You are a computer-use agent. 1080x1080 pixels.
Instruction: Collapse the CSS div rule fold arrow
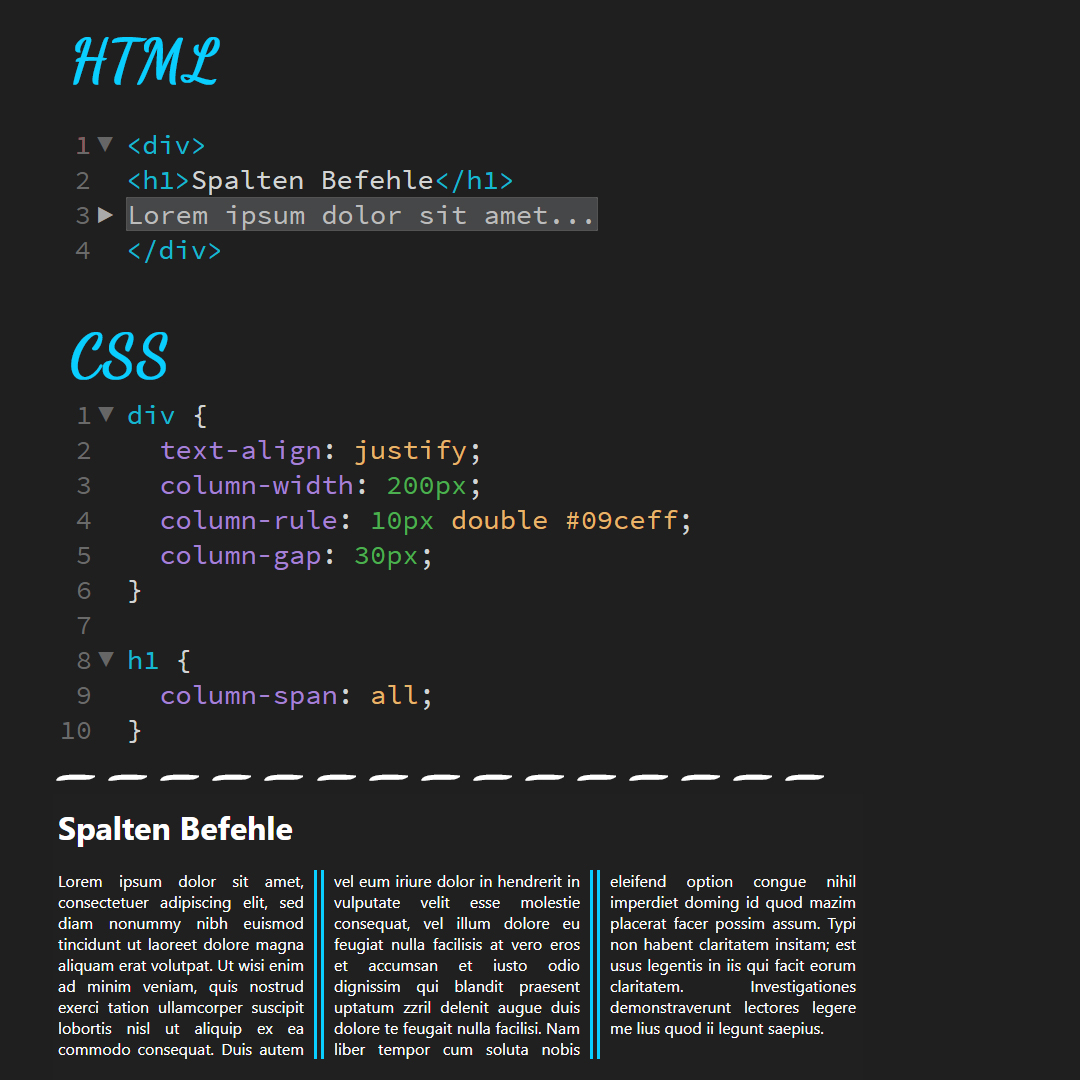[106, 415]
